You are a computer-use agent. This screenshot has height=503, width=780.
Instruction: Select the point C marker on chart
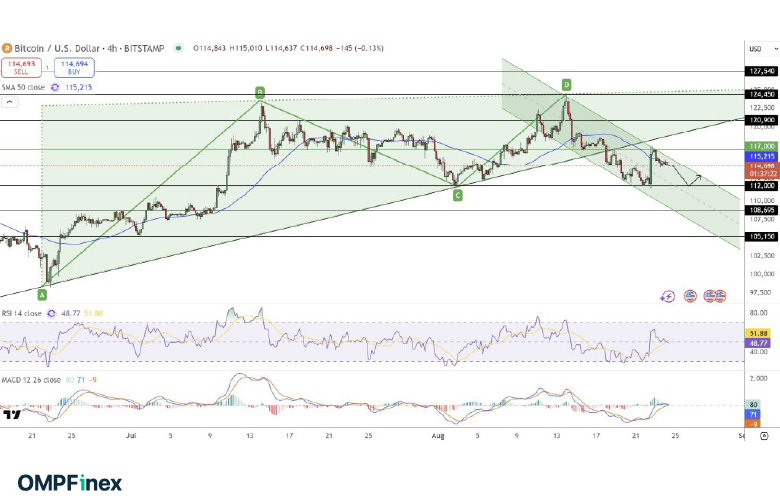pyautogui.click(x=457, y=195)
